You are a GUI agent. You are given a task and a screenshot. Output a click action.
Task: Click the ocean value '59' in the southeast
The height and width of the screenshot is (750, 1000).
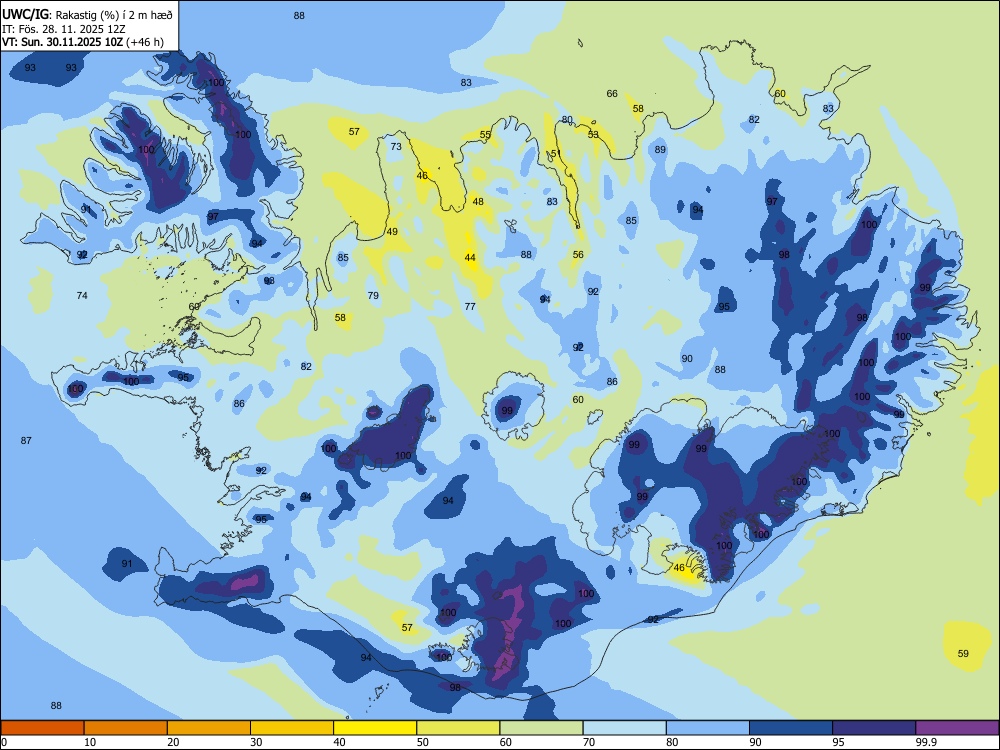963,653
